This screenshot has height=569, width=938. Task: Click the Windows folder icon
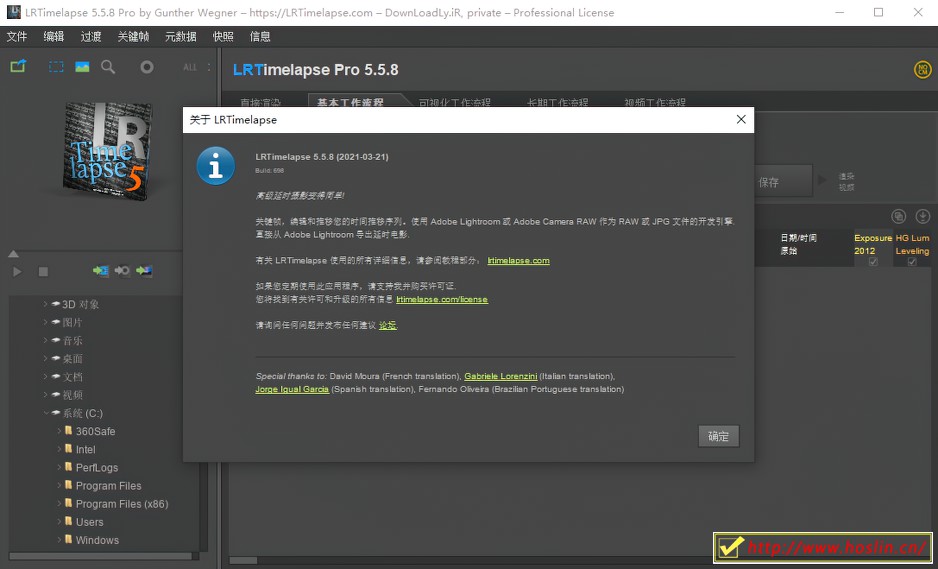click(x=68, y=540)
